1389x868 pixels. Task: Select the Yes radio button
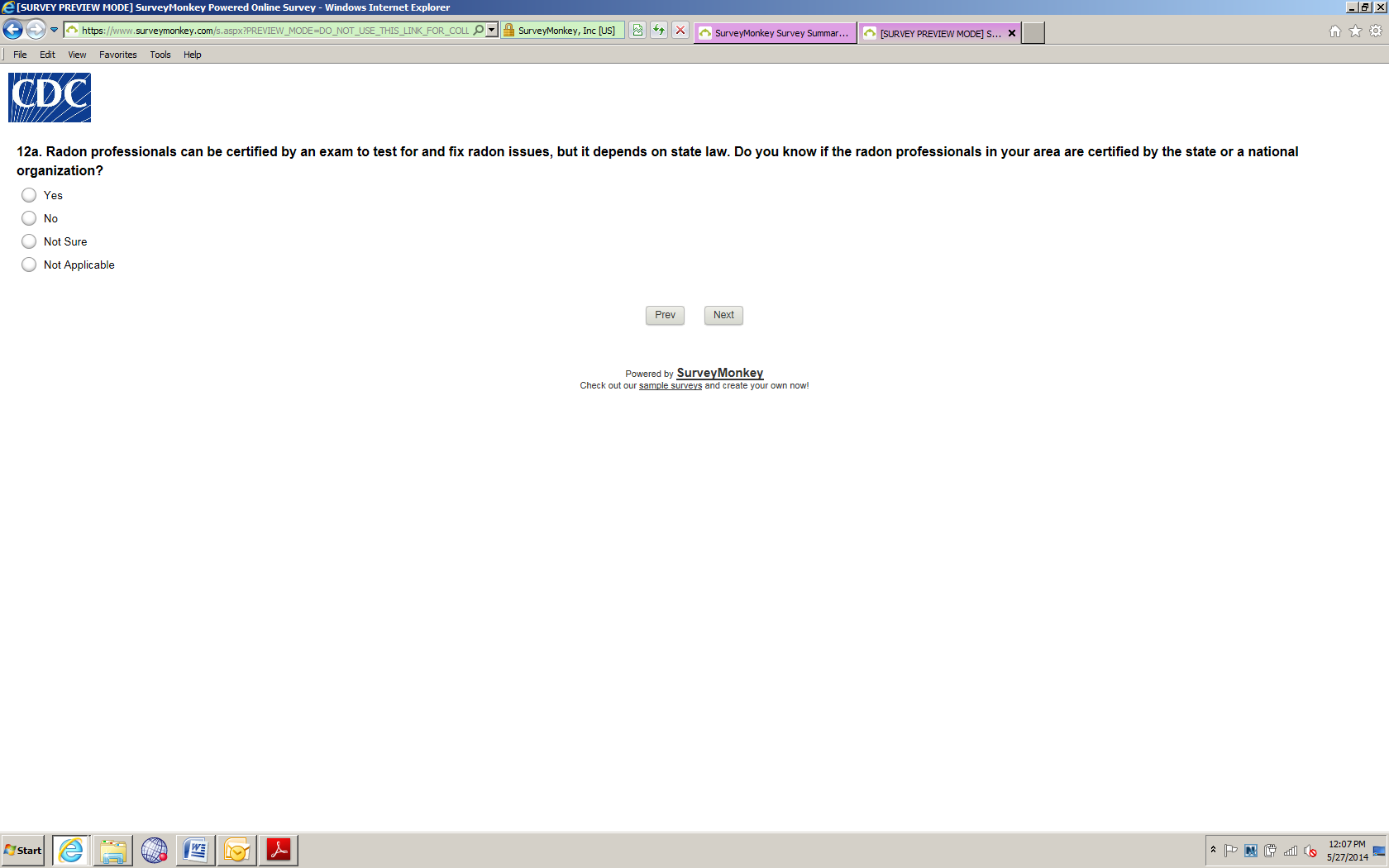pyautogui.click(x=29, y=195)
